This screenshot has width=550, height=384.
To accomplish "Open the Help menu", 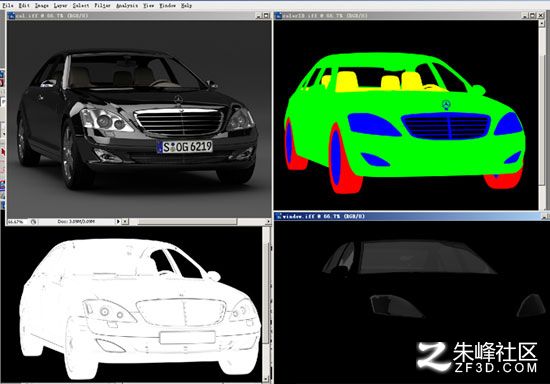I will click(186, 5).
